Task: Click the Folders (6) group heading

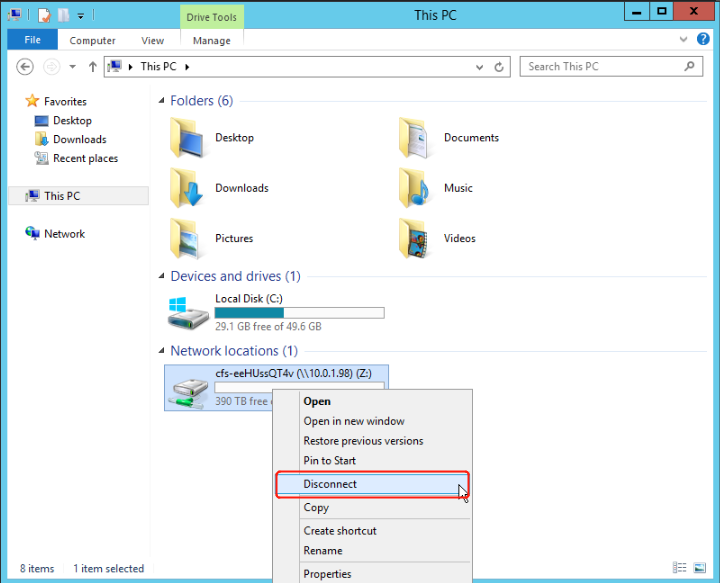Action: coord(202,101)
